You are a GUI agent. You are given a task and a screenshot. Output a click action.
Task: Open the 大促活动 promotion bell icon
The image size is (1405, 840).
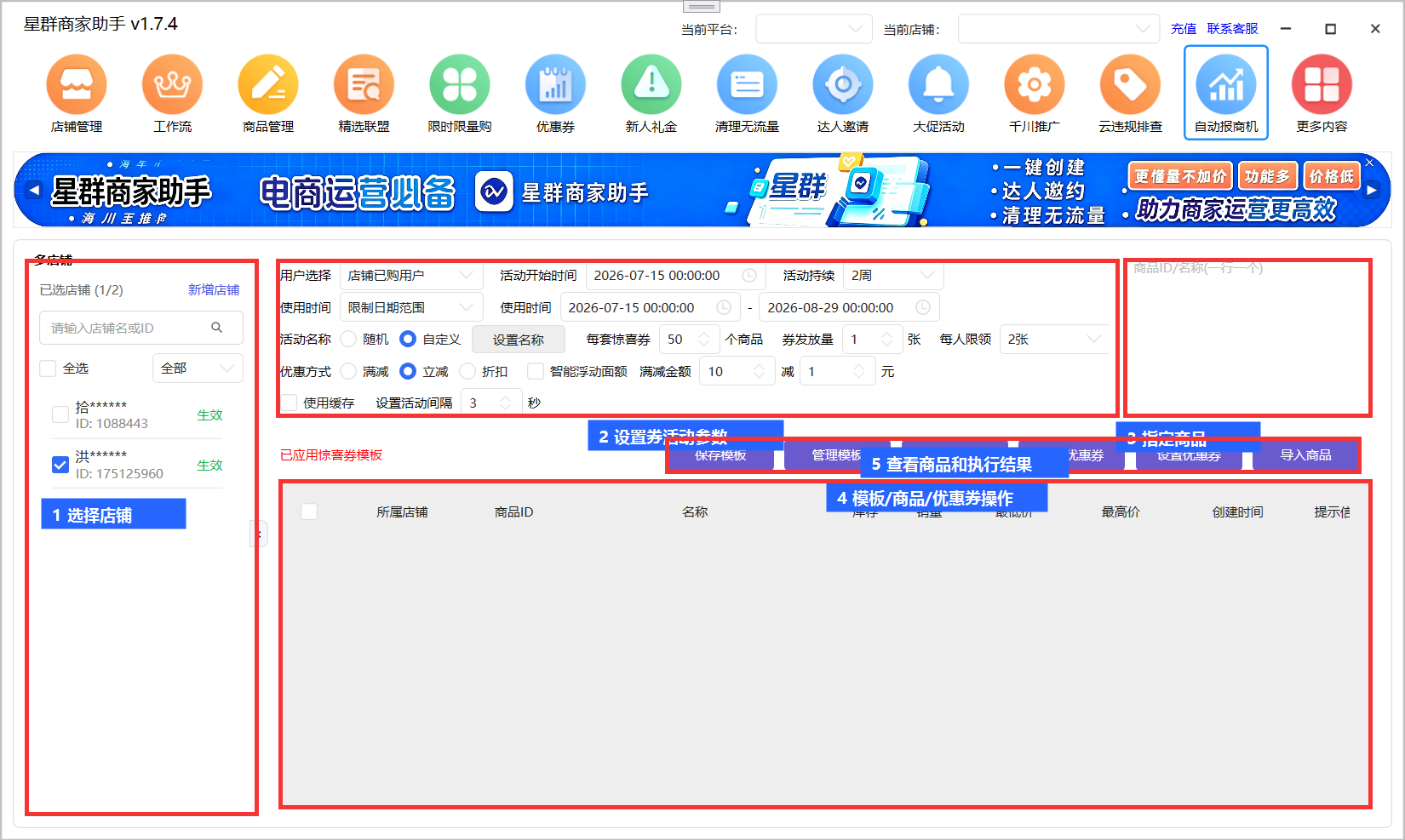[938, 85]
